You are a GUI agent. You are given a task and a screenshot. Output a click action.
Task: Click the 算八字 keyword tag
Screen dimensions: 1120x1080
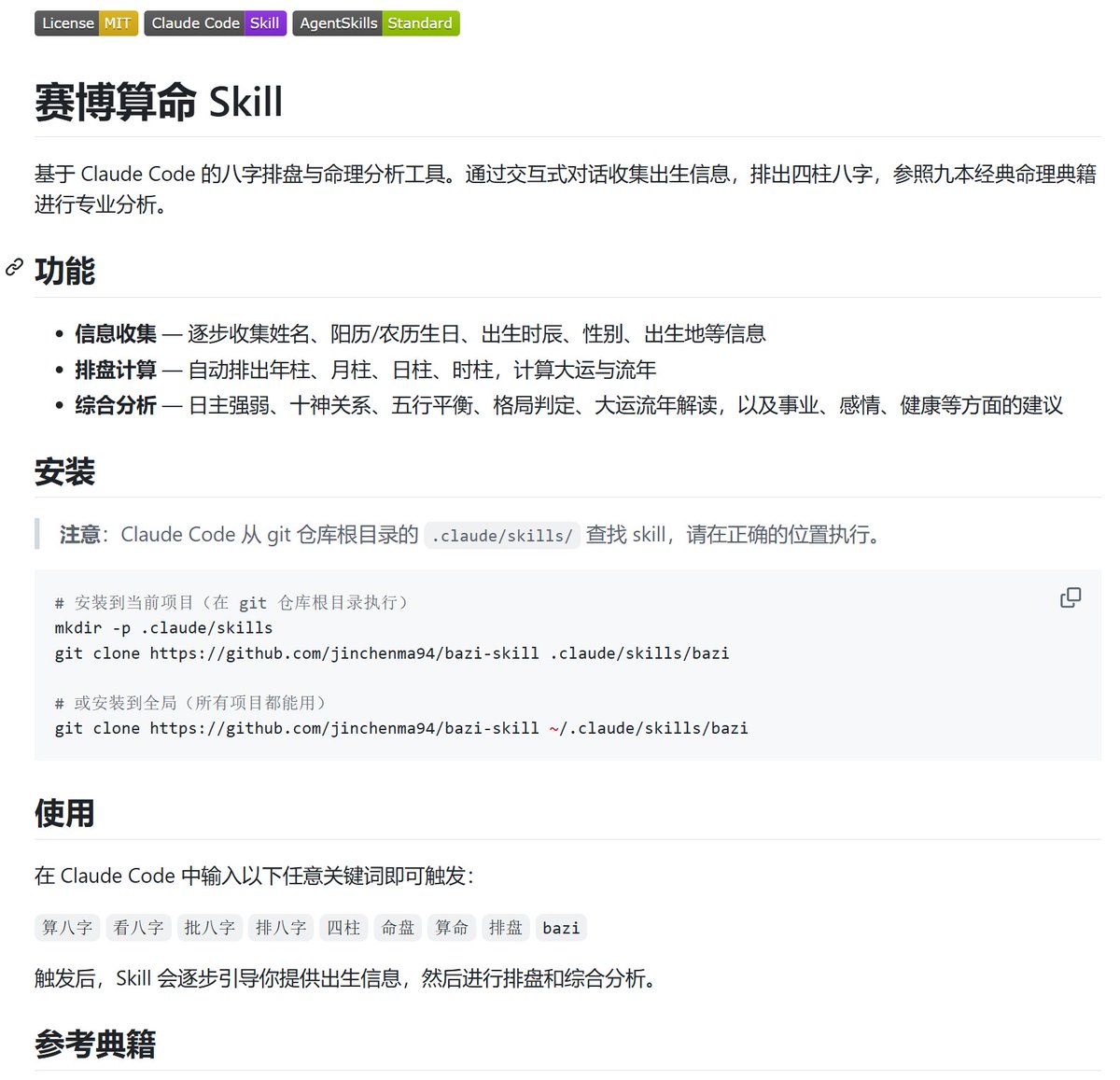click(x=67, y=928)
